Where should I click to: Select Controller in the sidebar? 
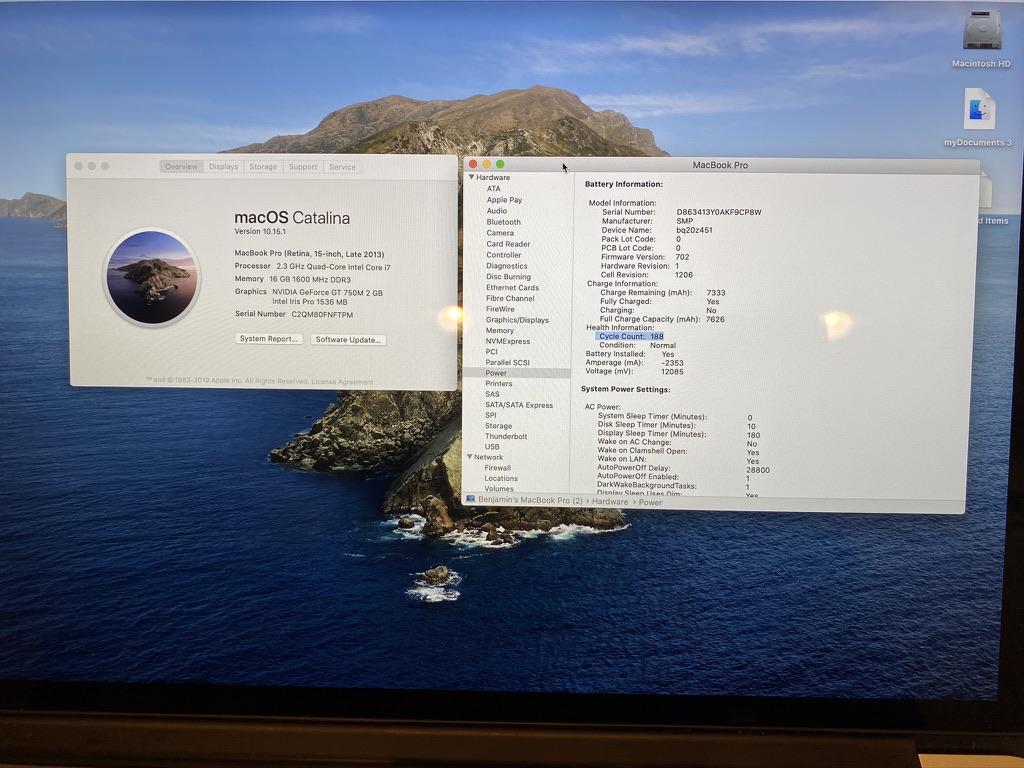tap(504, 255)
